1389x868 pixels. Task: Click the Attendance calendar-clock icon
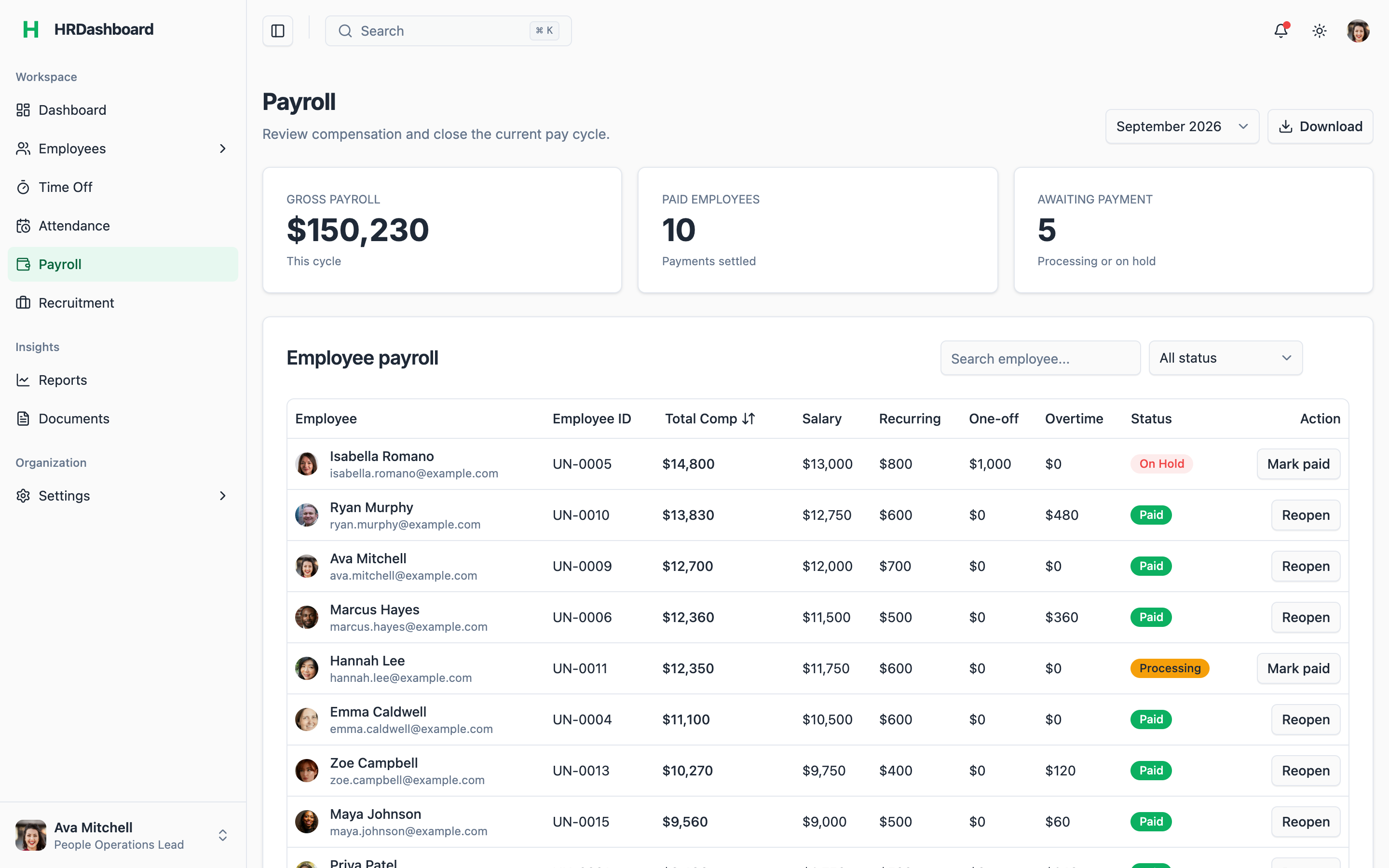23,226
